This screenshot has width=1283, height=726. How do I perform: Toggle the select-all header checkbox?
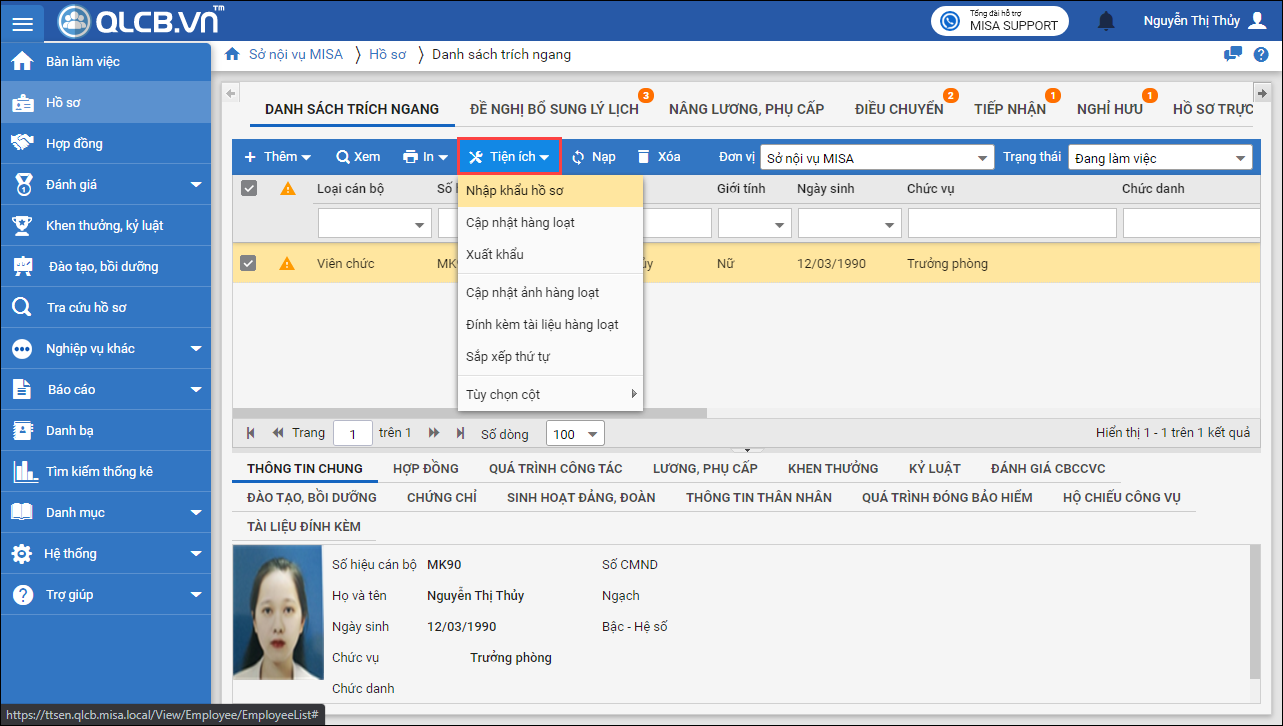coord(249,188)
